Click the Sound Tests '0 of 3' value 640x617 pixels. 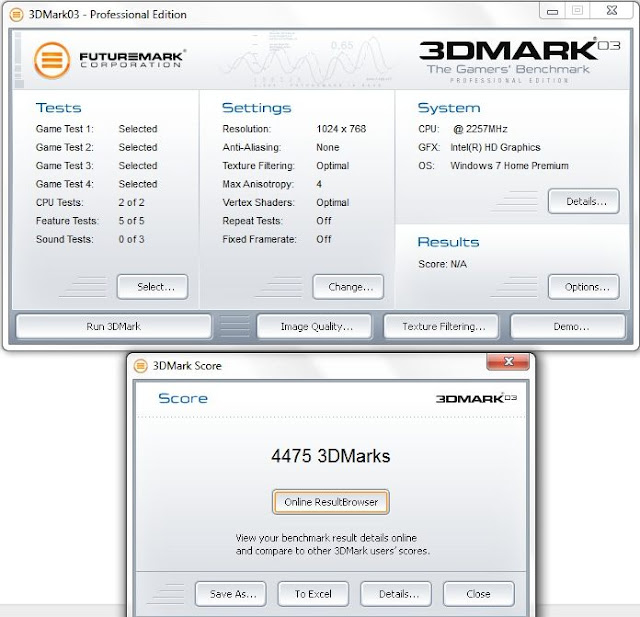[131, 239]
